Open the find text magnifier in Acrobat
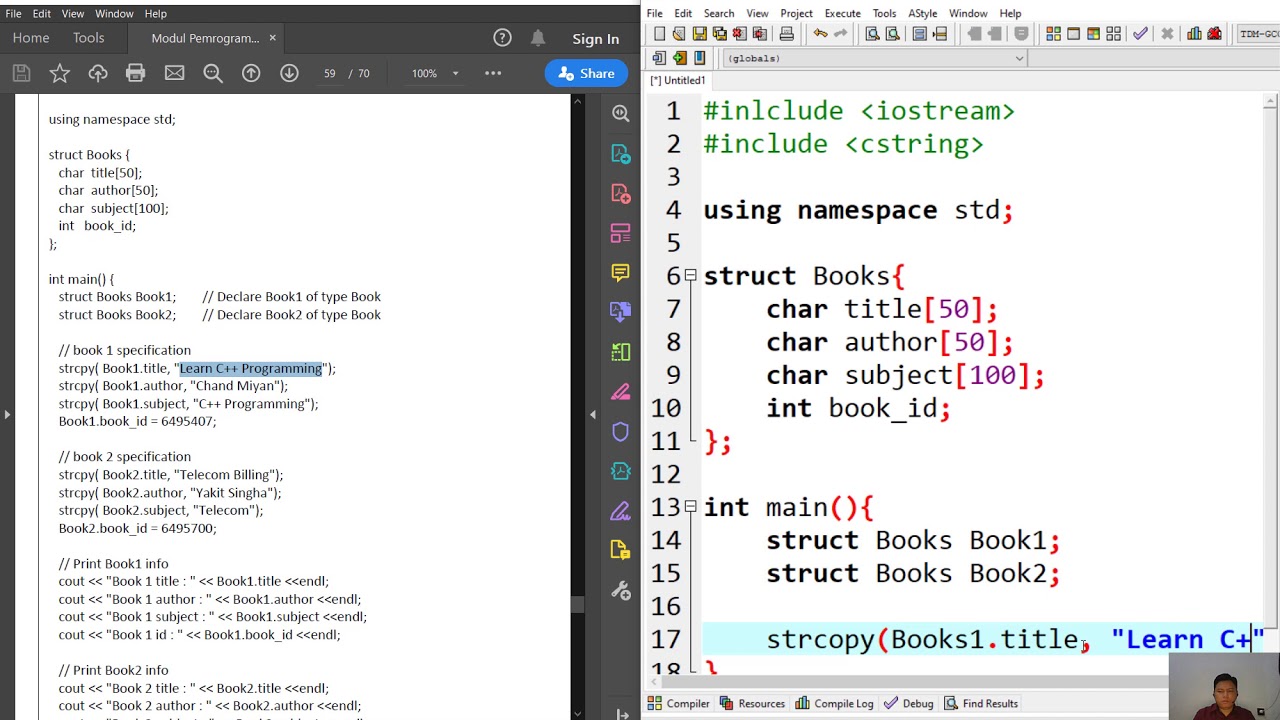The image size is (1280, 720). (213, 73)
